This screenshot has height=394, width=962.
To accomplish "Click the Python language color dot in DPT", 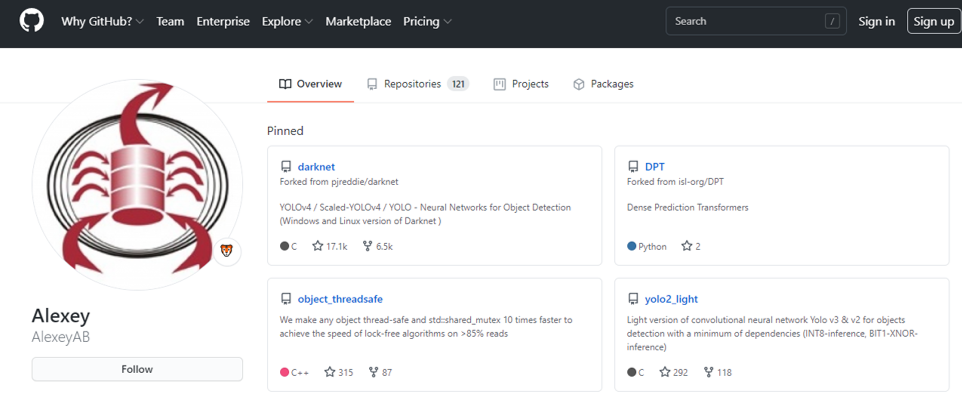I will [632, 246].
